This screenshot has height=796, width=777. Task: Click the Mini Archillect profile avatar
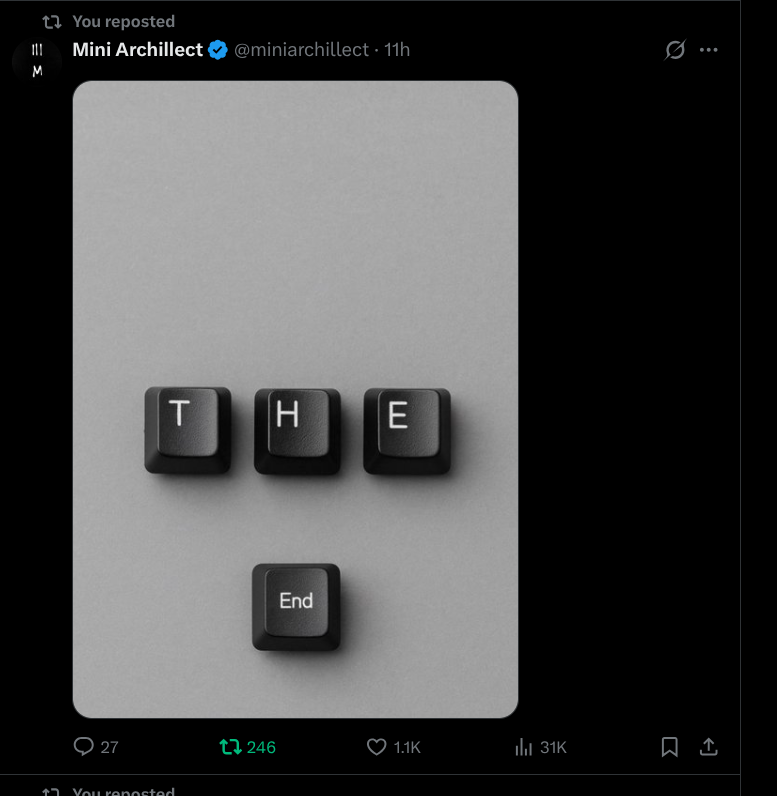(37, 60)
